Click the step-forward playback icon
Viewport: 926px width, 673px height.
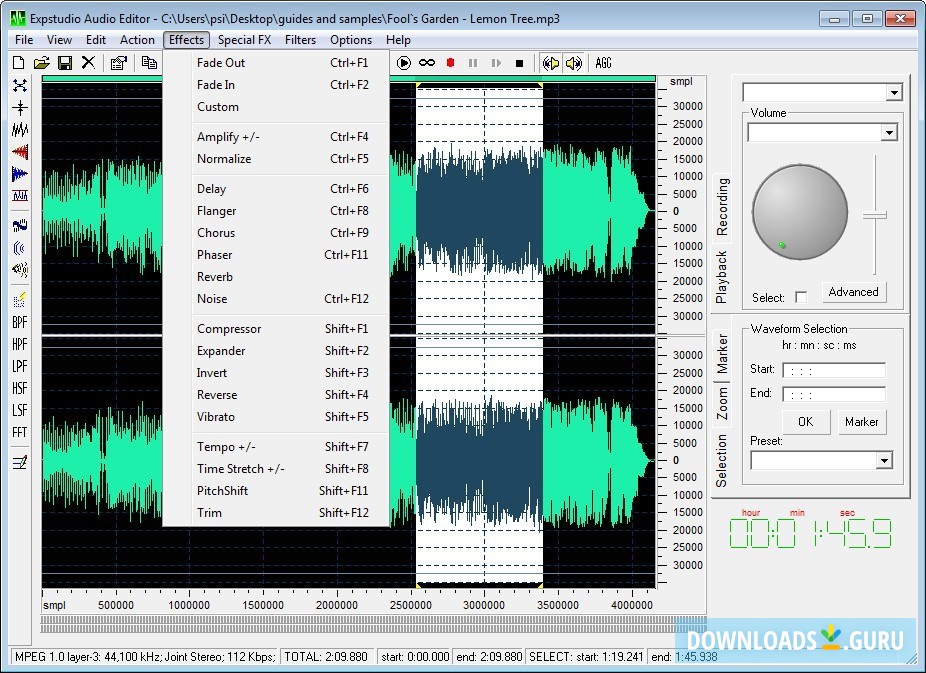click(496, 63)
